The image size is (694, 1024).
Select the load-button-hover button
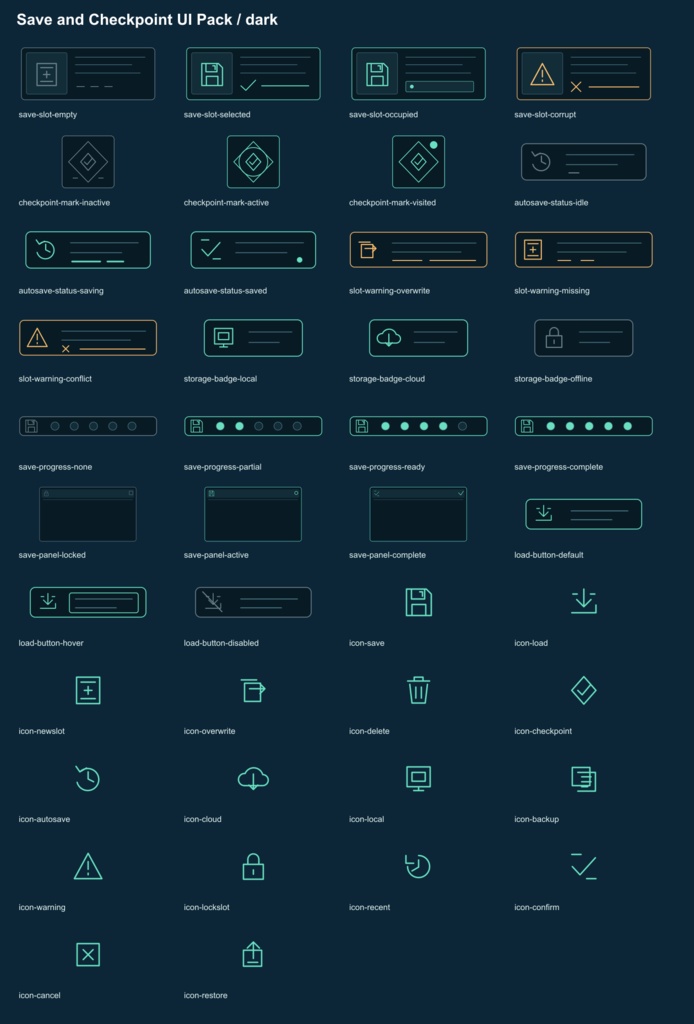pyautogui.click(x=88, y=602)
